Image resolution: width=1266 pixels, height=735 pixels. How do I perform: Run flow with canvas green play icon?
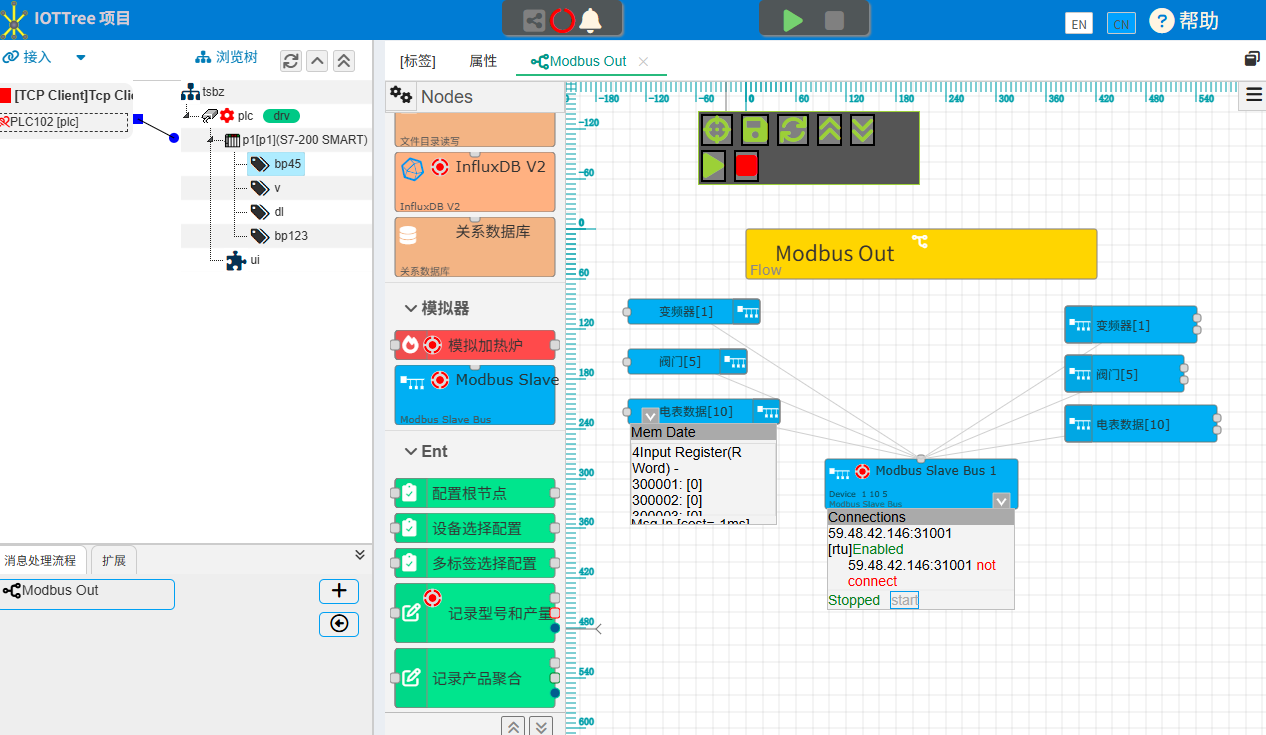click(713, 165)
